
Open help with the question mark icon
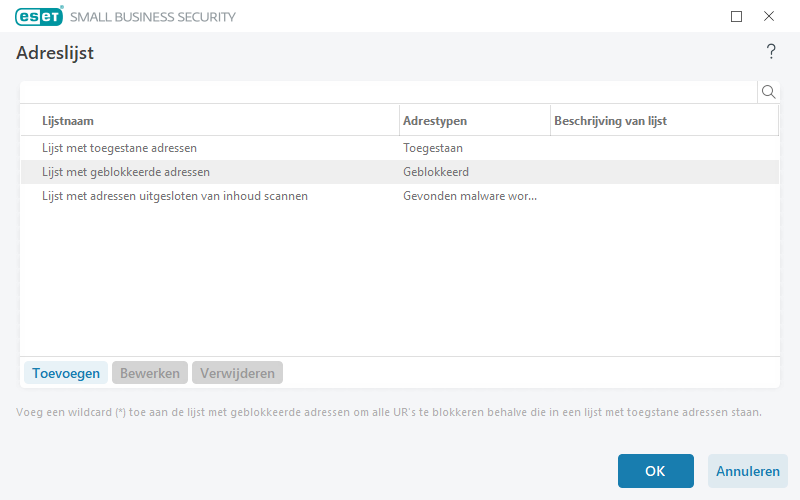click(x=771, y=52)
